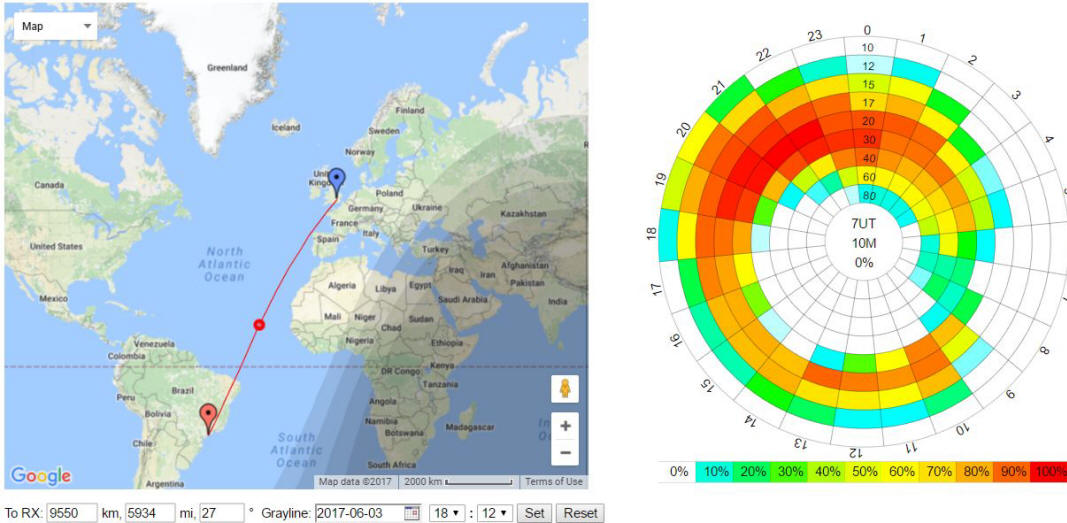
Task: Click the red midpoint circle on the path
Action: pyautogui.click(x=259, y=324)
